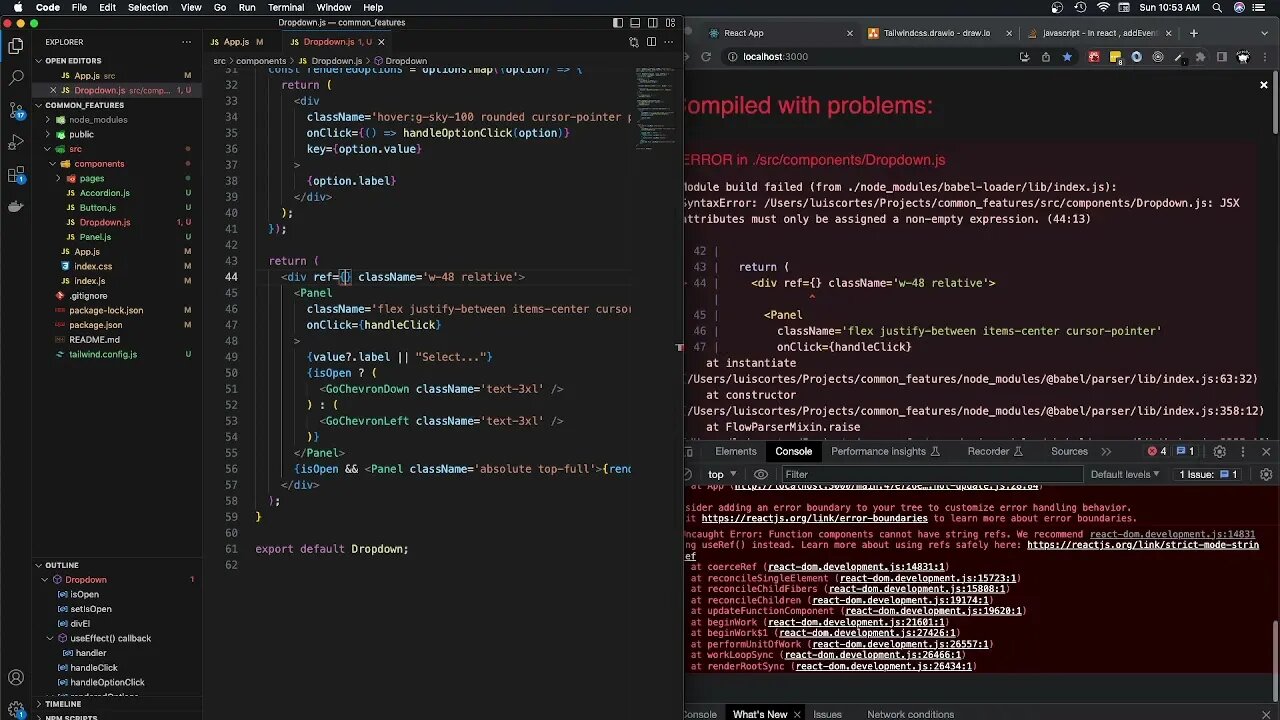Open Accounts icon in activity bar

(x=16, y=678)
